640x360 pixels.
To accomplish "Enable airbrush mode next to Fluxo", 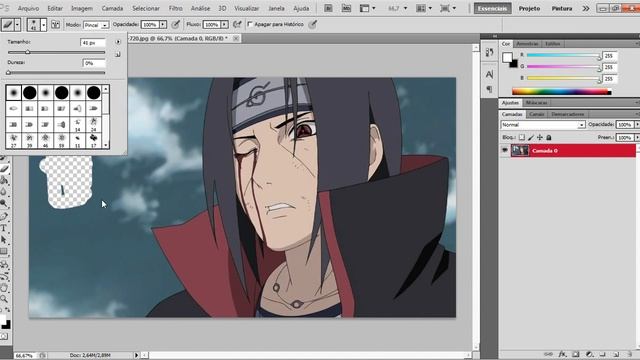I will pyautogui.click(x=237, y=24).
